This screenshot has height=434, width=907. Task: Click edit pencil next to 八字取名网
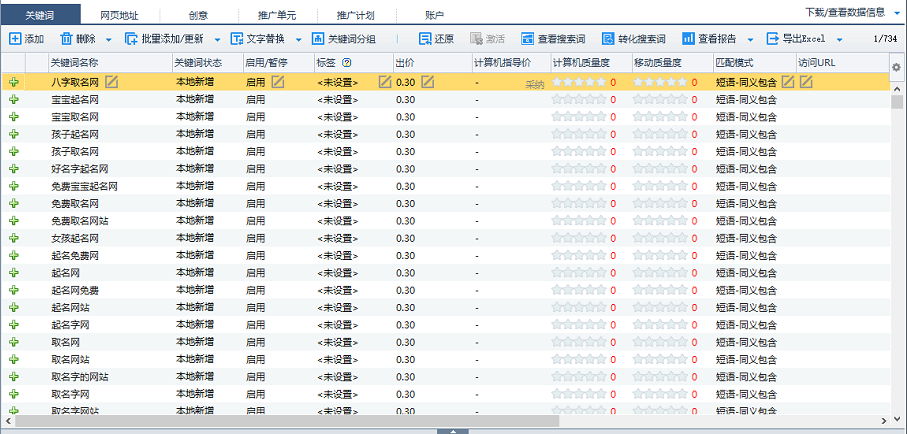point(111,82)
